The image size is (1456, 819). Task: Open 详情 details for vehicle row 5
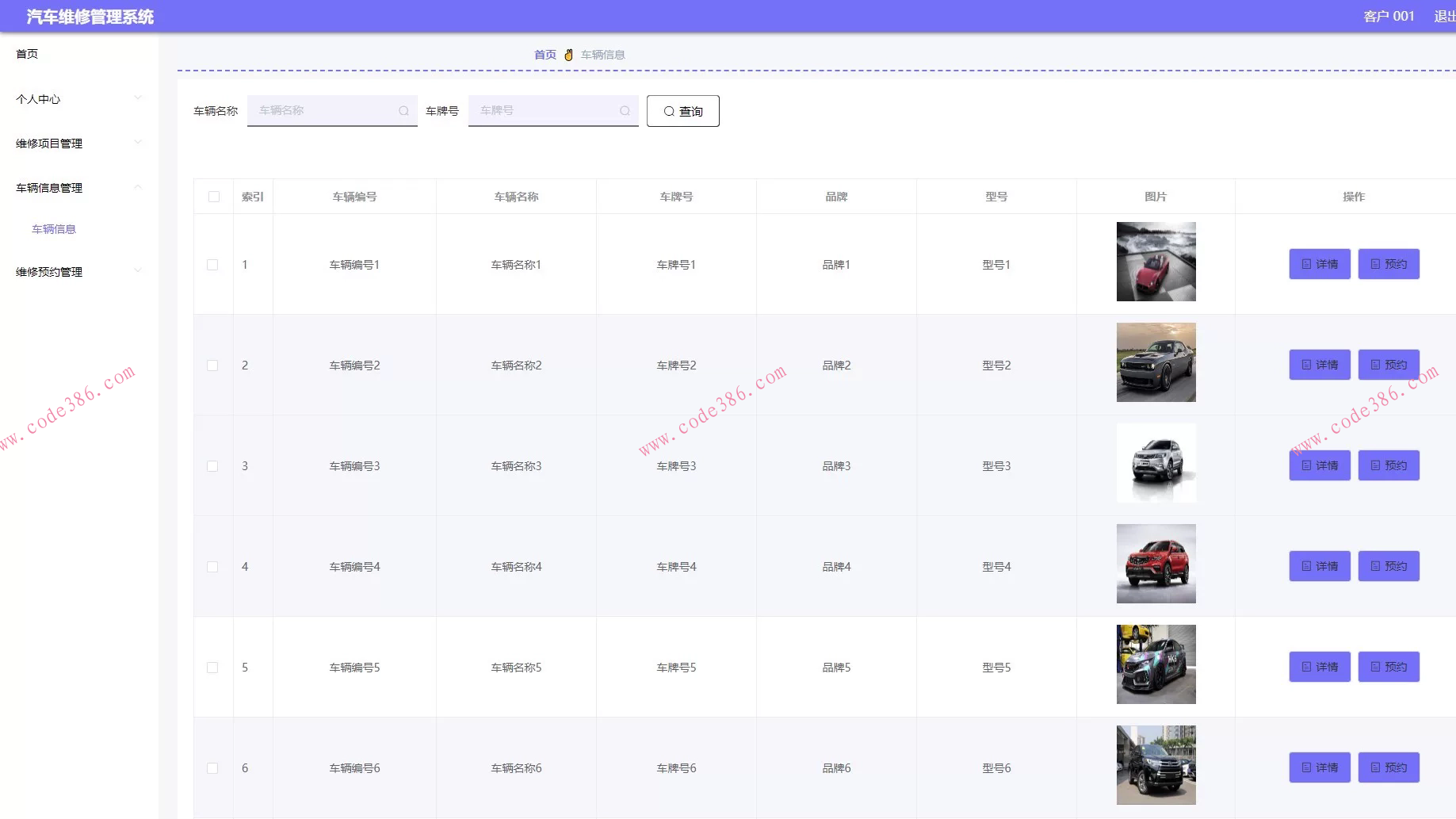pos(1319,667)
